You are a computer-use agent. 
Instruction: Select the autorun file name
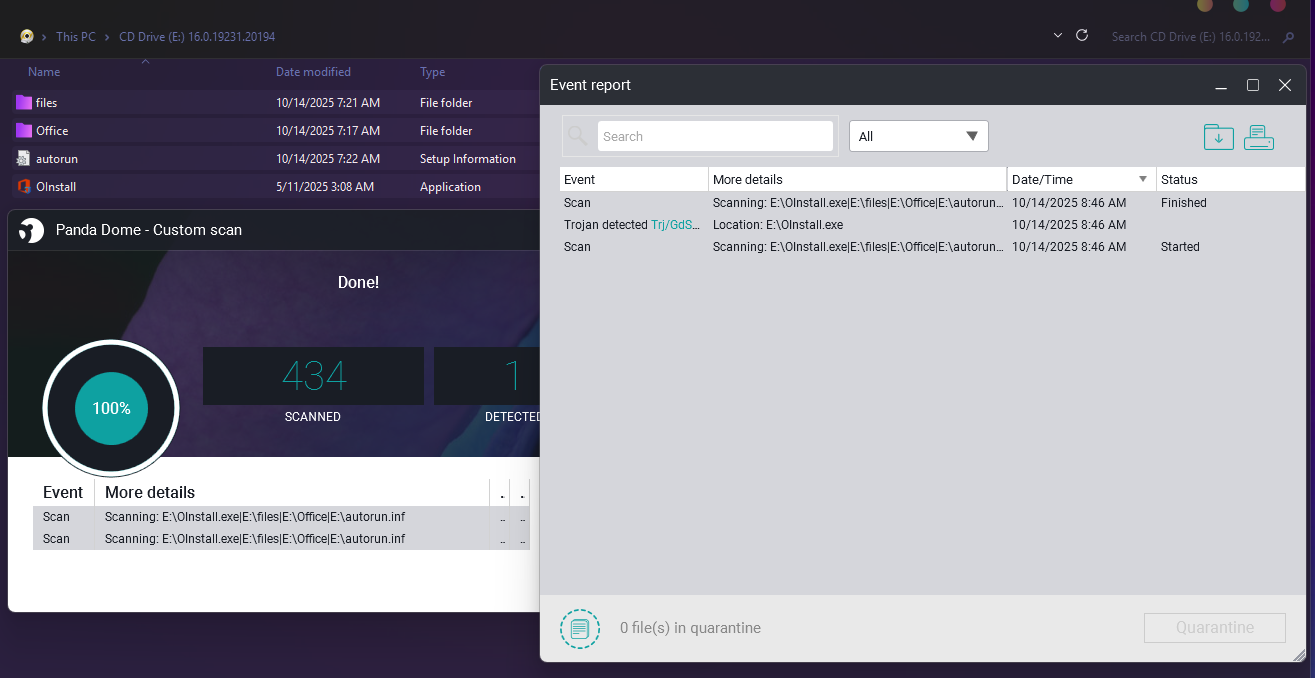point(56,158)
